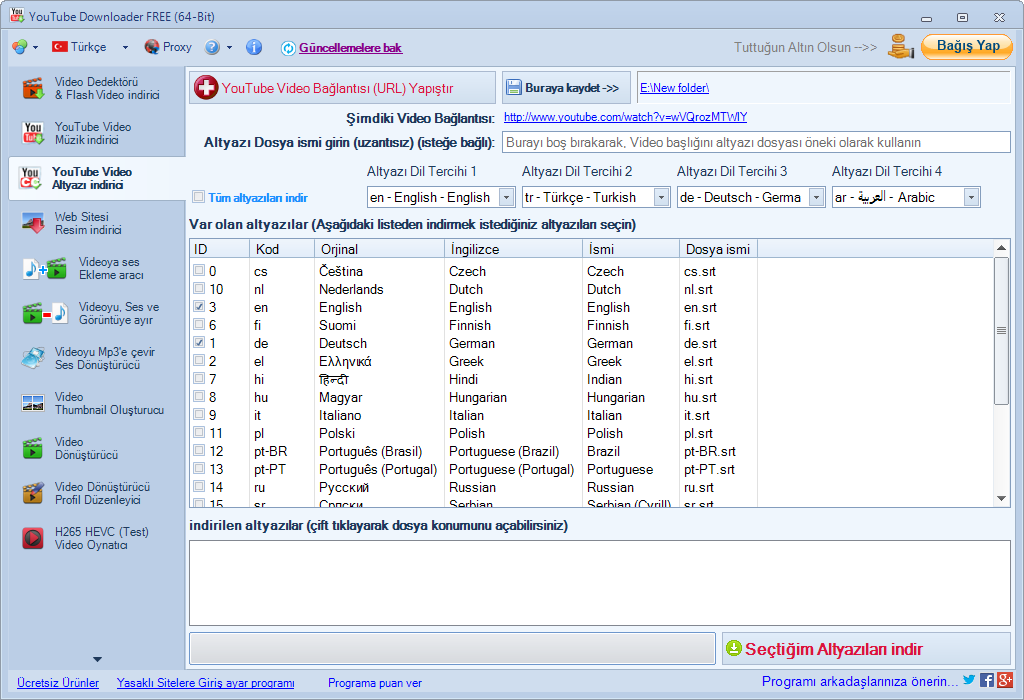This screenshot has height=700, width=1024.
Task: Expand more sidebar items down arrow
Action: point(97,660)
